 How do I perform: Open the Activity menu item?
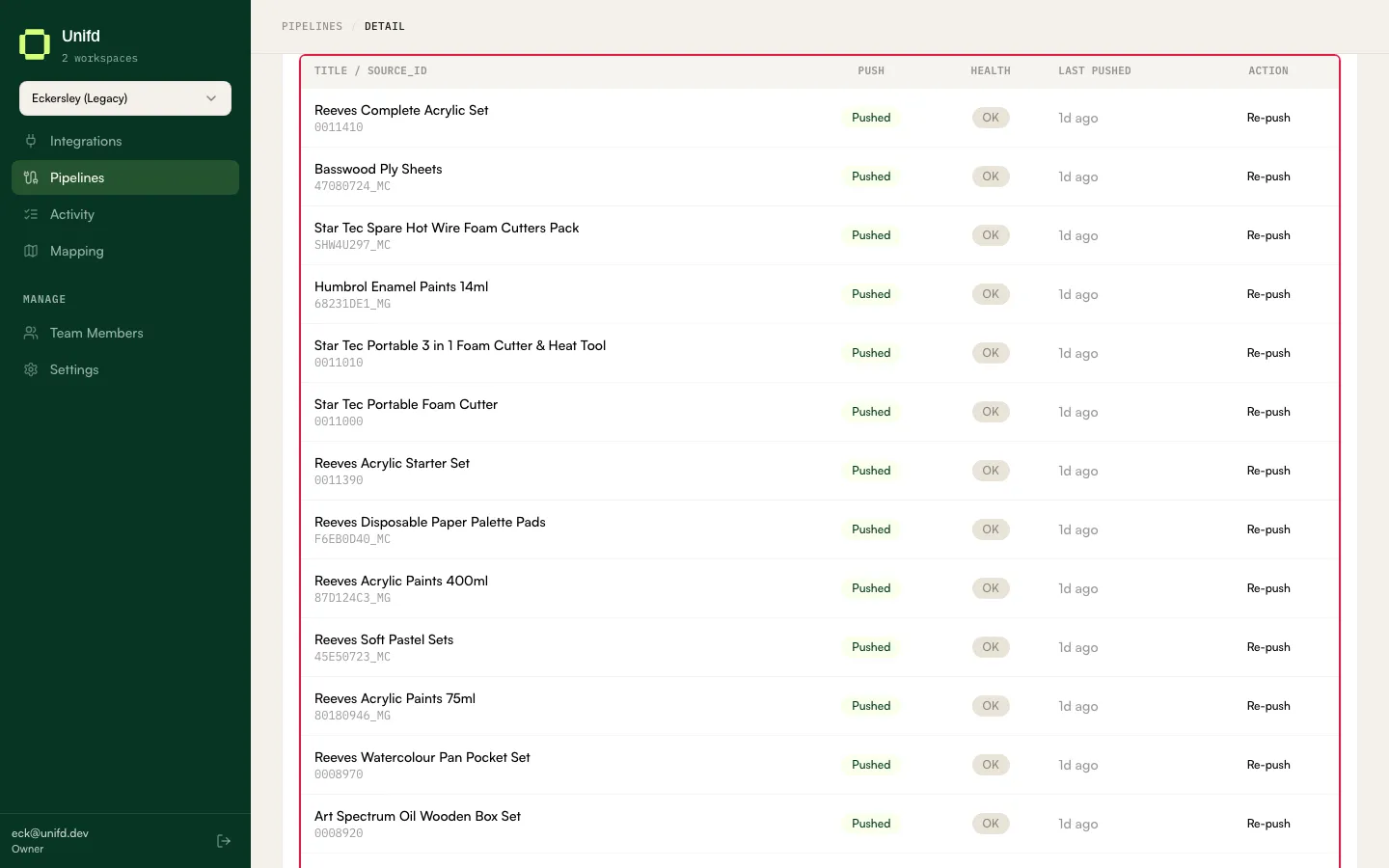(125, 214)
